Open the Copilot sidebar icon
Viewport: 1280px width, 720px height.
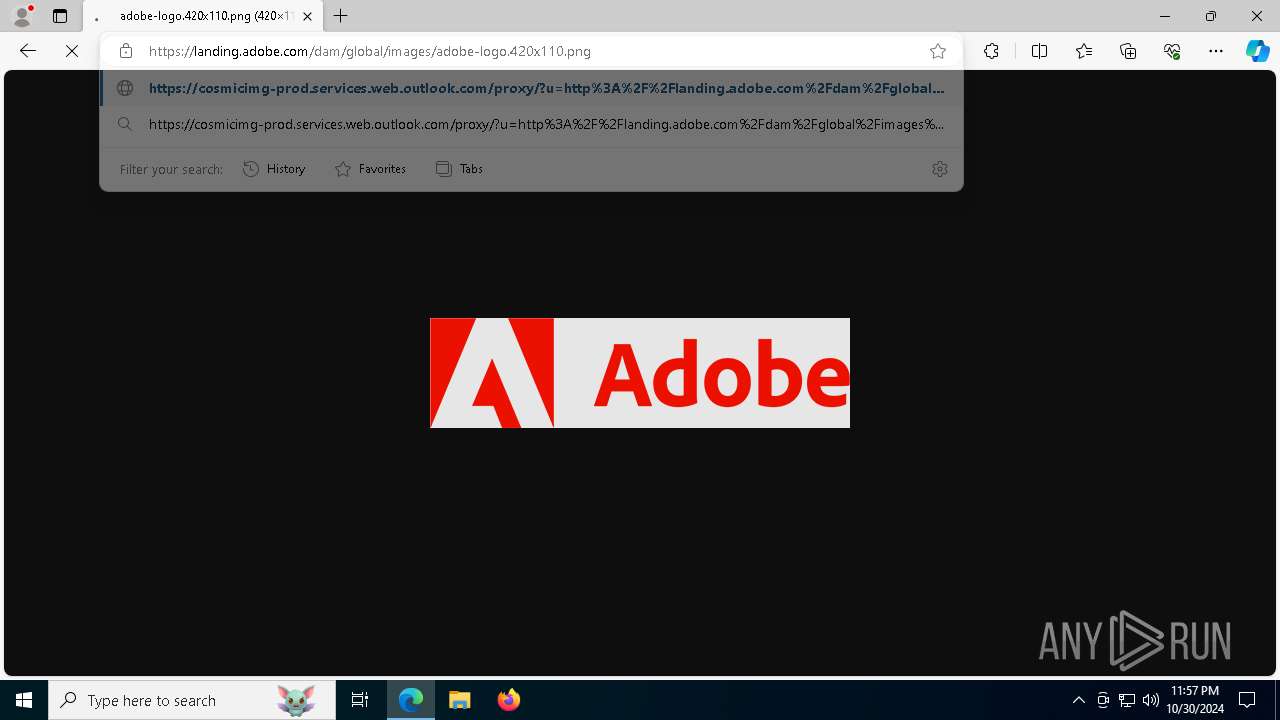(x=1257, y=51)
